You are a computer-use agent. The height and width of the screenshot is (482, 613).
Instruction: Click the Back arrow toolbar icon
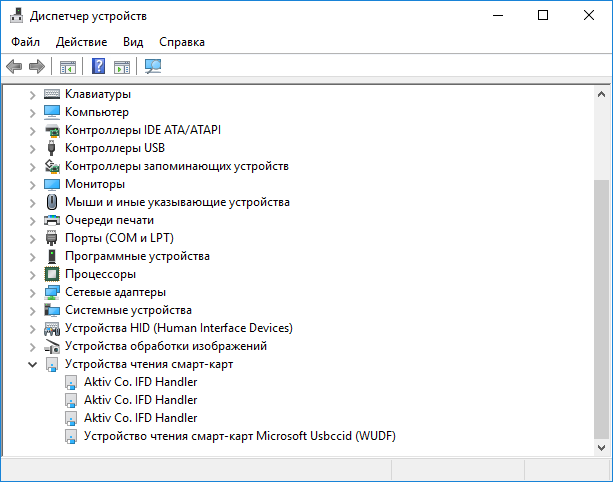14,66
